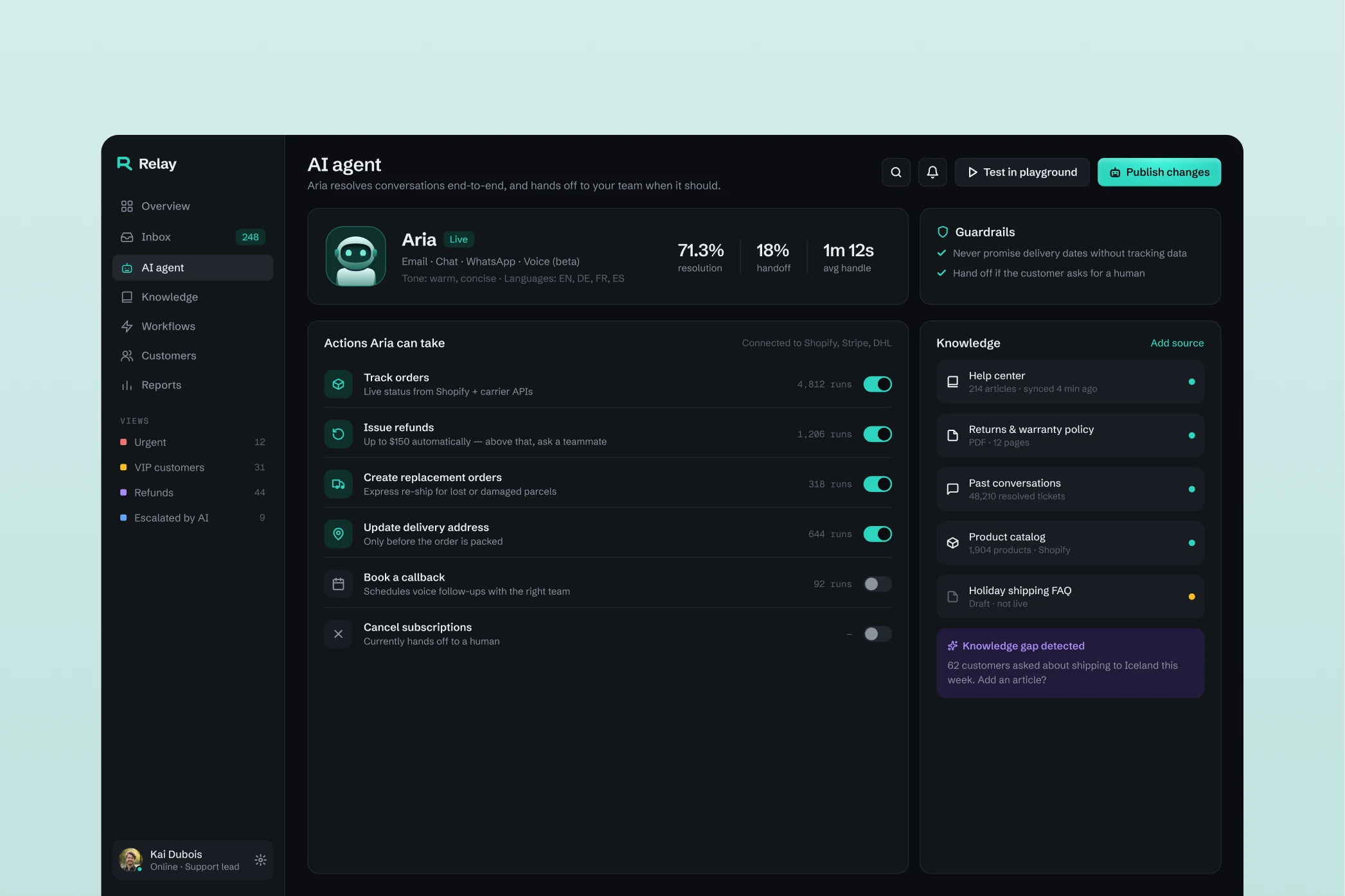Click the Past conversations chat icon
1345x896 pixels.
coord(953,489)
